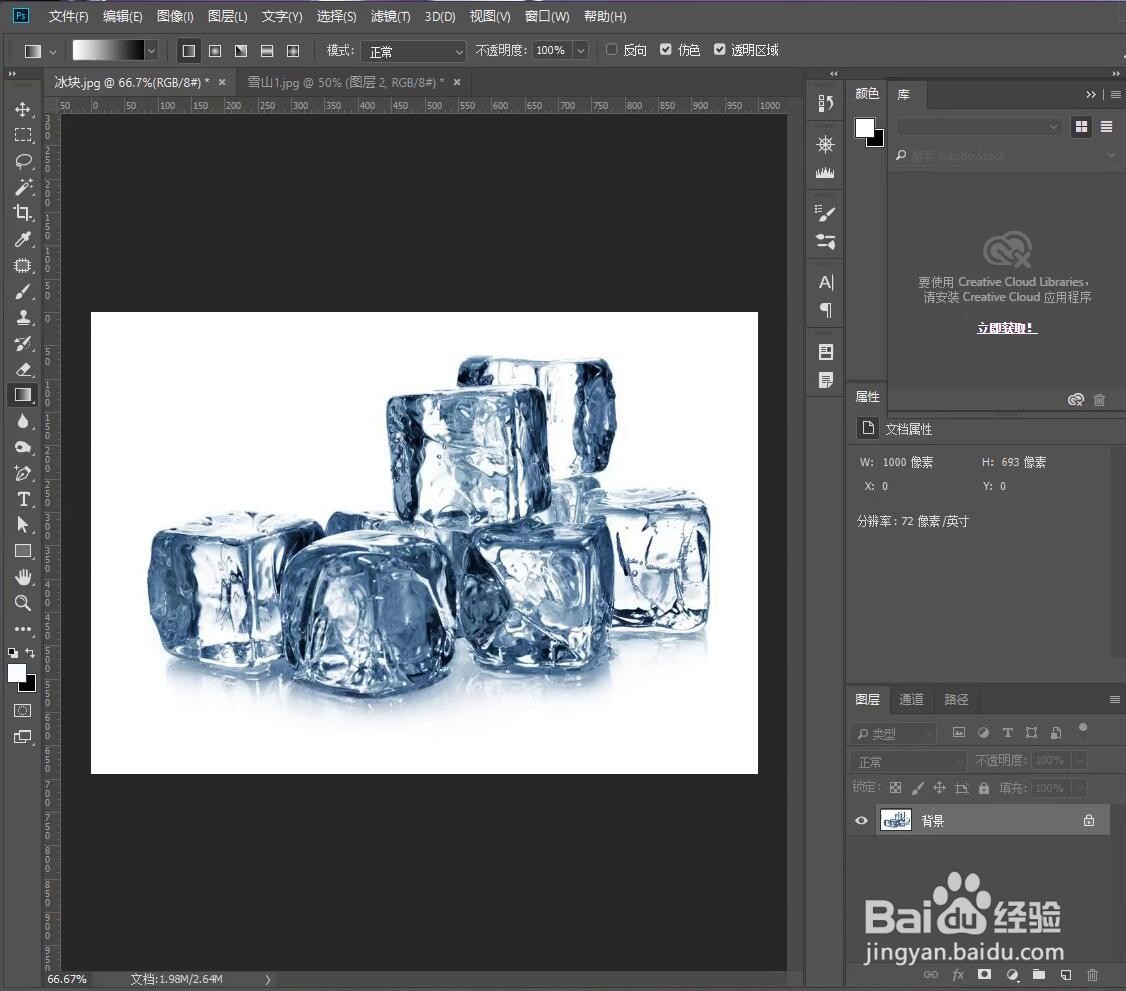Switch to the 雪山1.jpg document tab
Screen dimensions: 1126x991
(x=345, y=83)
